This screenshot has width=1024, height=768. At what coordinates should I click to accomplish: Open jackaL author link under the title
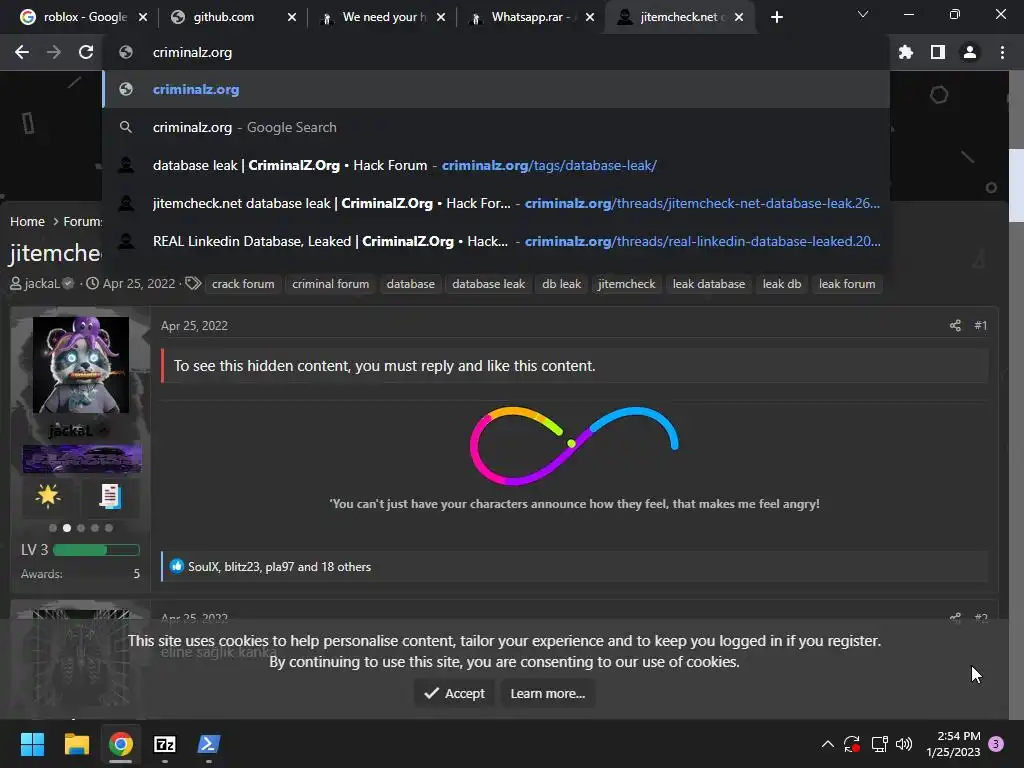[42, 283]
